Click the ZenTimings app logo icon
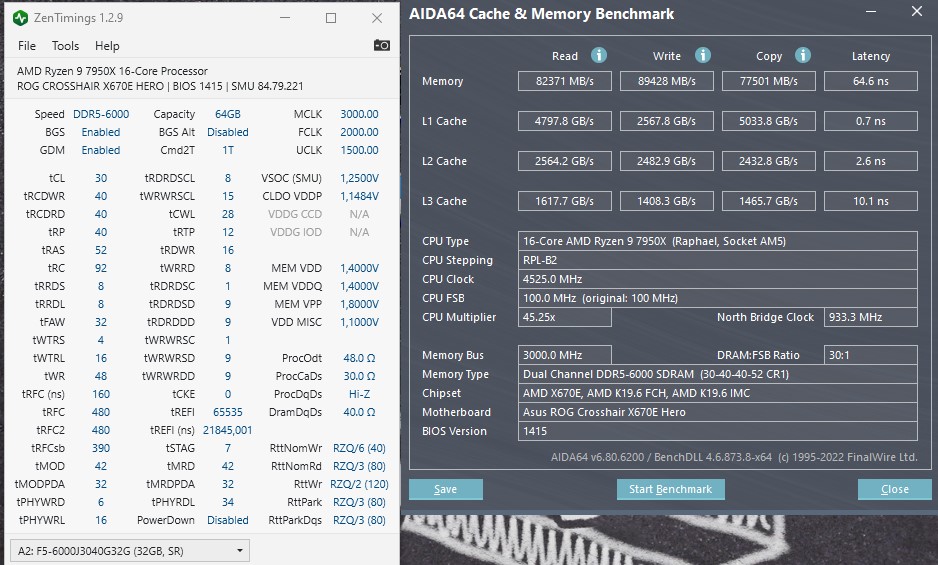 click(20, 18)
